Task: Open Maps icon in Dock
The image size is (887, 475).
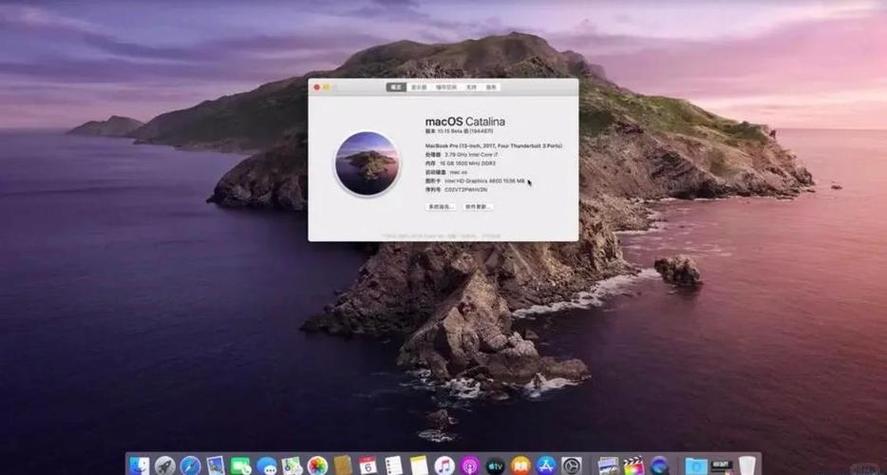Action: pos(292,466)
